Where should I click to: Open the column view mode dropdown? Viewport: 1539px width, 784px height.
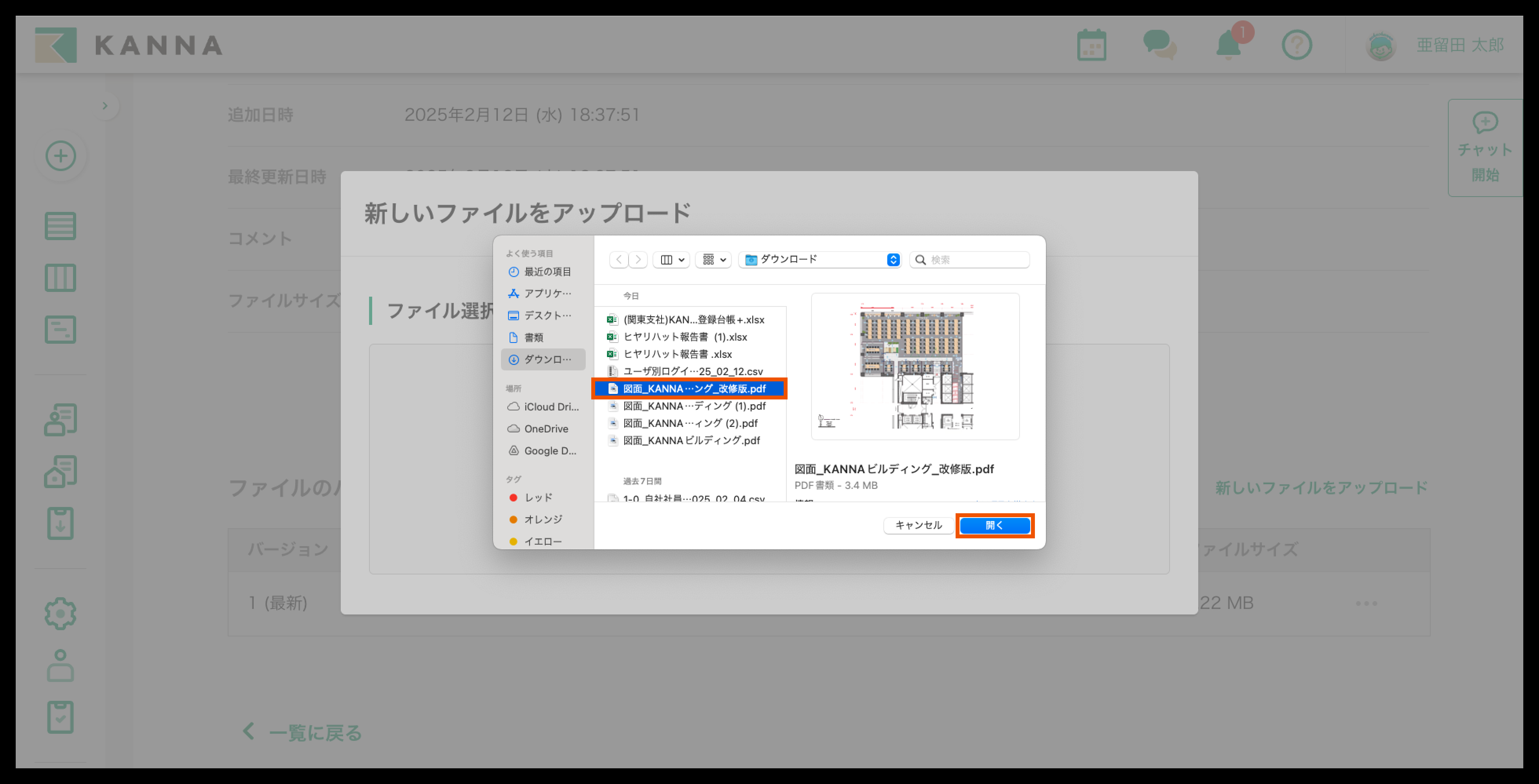click(x=672, y=260)
